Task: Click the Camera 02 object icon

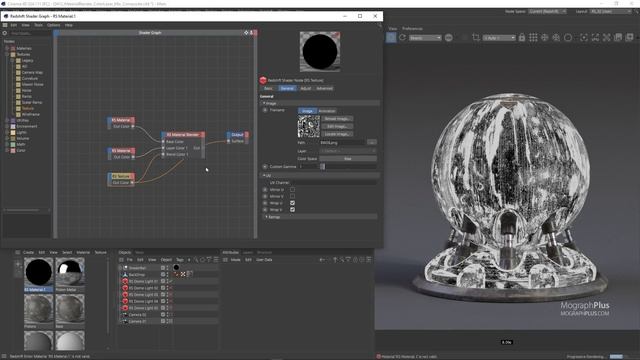Action: 125,315
